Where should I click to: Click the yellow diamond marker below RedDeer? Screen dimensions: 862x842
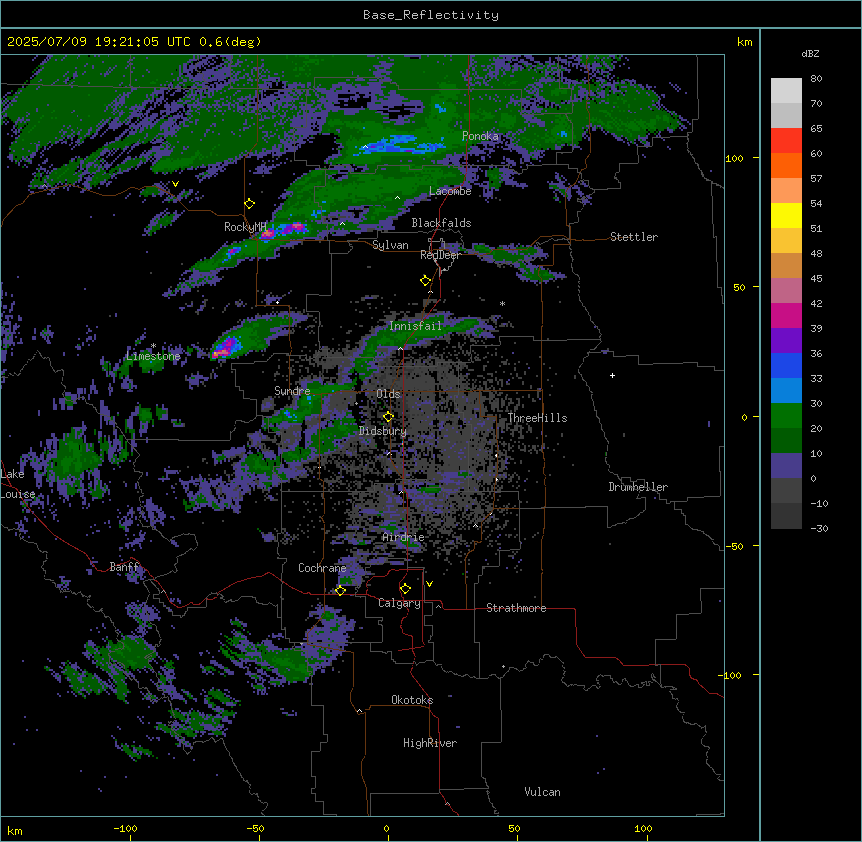pos(426,281)
